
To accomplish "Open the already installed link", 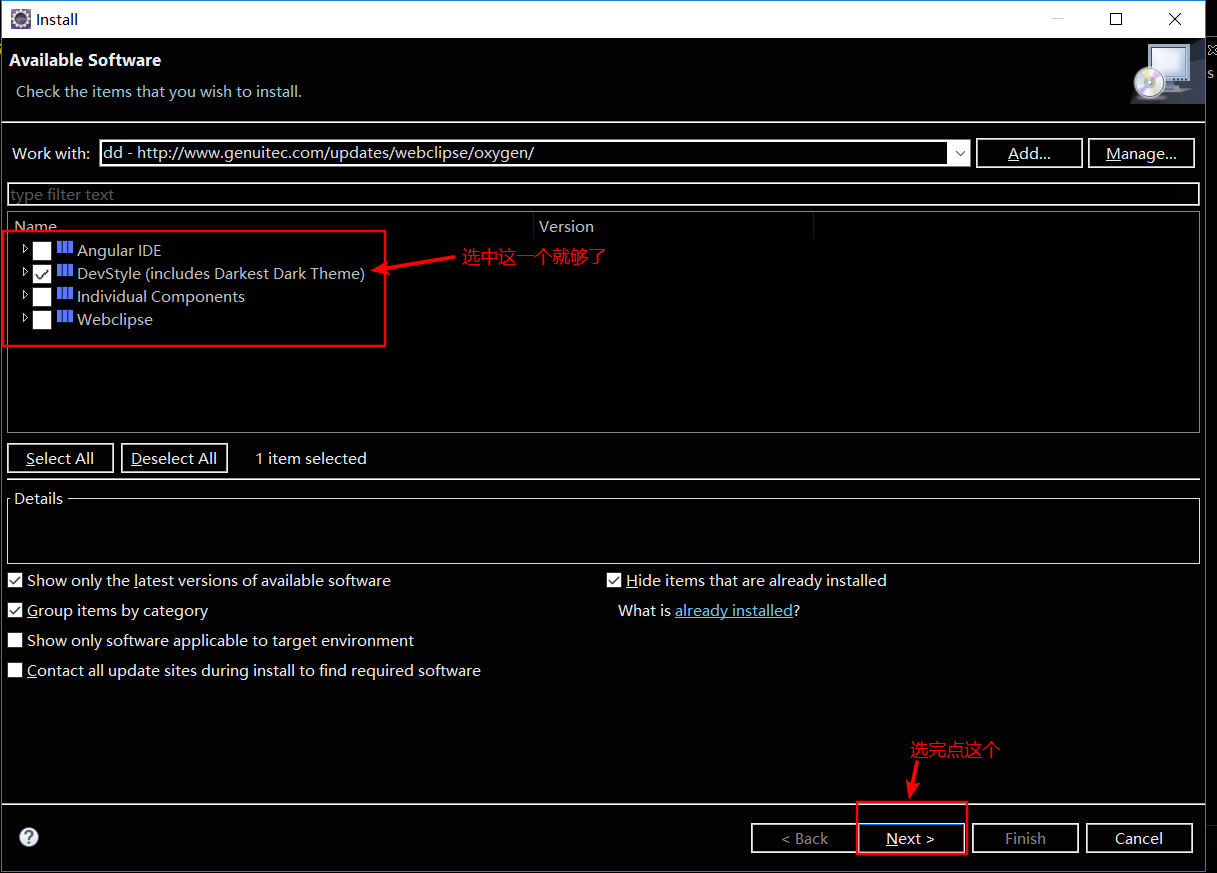I will pyautogui.click(x=733, y=610).
